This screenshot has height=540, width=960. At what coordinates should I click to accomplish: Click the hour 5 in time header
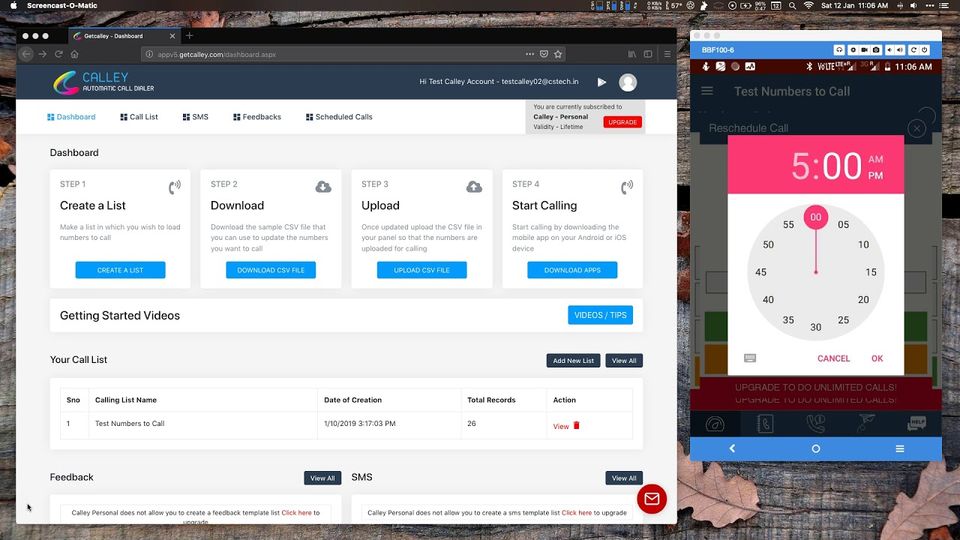tap(800, 166)
